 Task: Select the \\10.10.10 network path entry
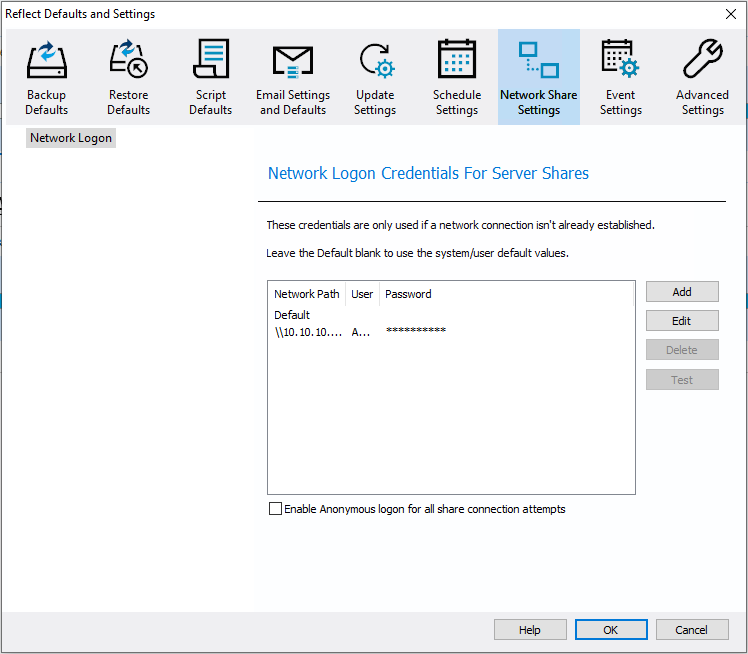[x=308, y=332]
